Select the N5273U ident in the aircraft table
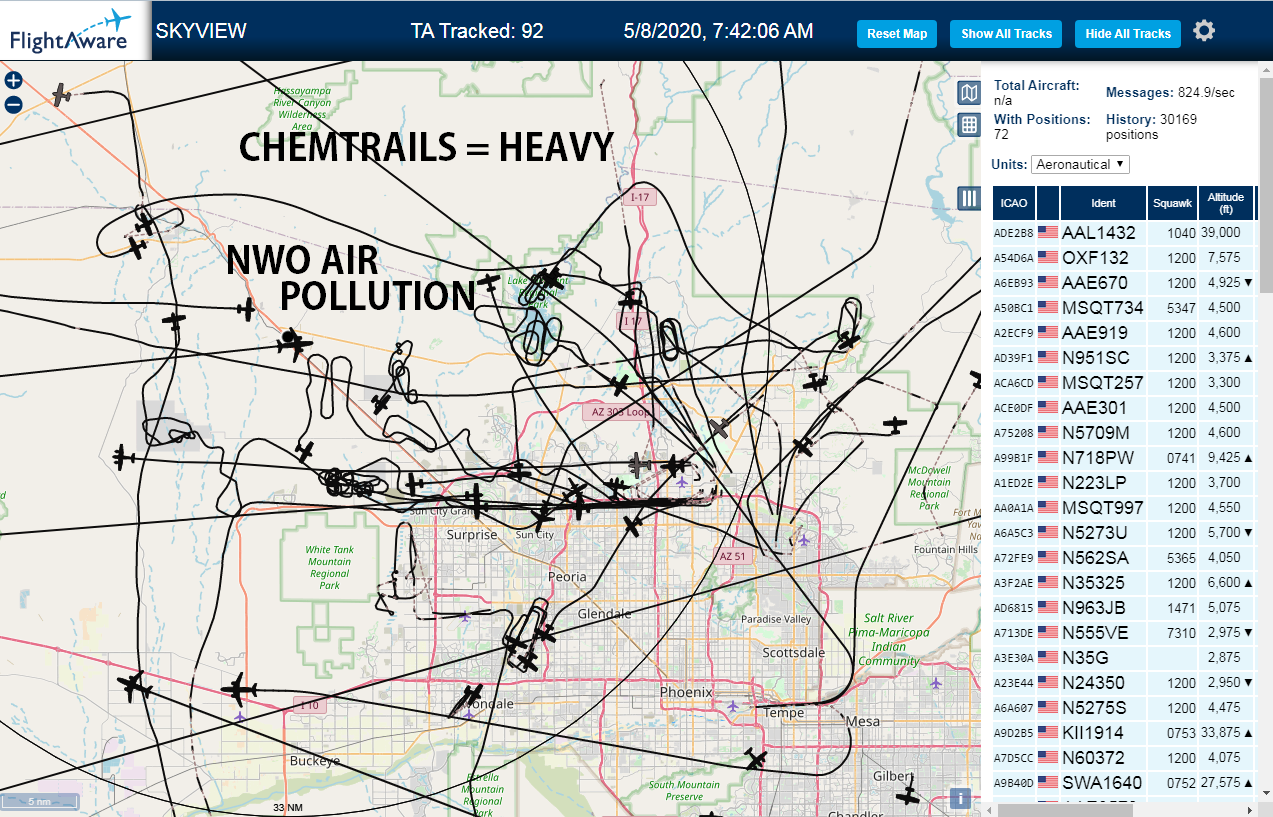The image size is (1273, 817). click(x=1095, y=532)
